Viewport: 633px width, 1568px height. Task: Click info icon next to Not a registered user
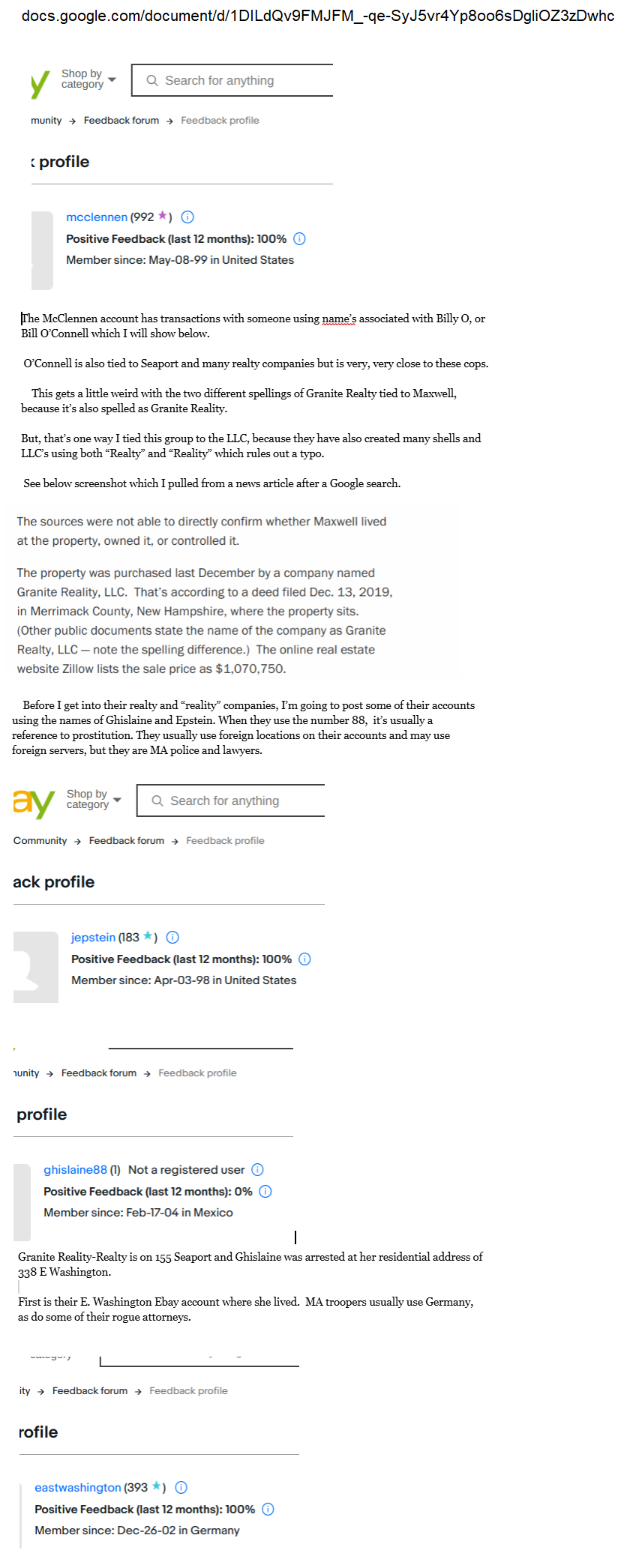(257, 1170)
